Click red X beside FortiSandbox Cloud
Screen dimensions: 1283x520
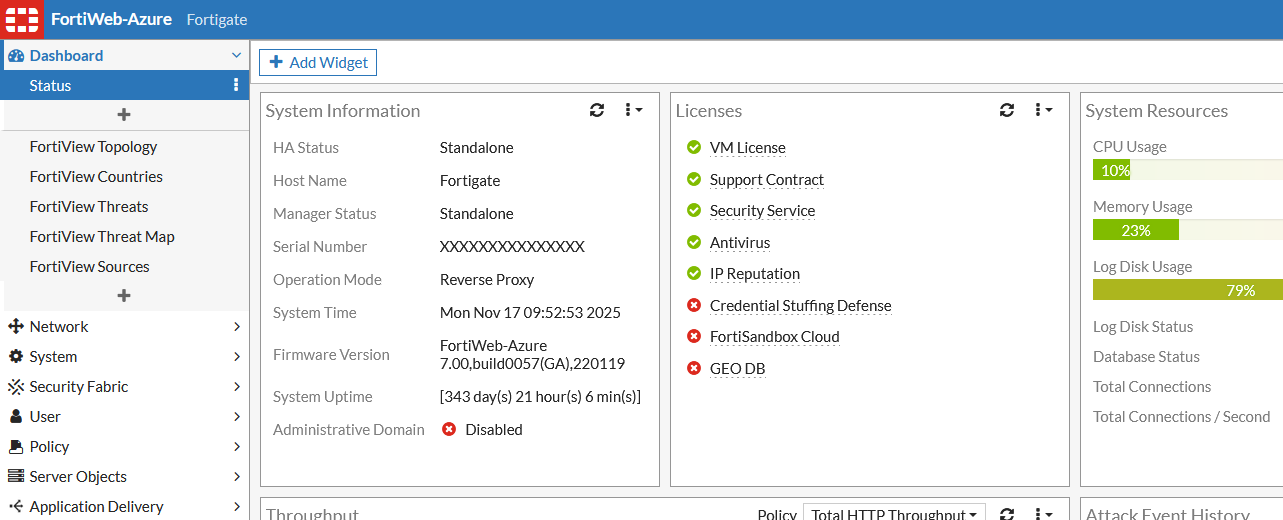click(x=694, y=337)
